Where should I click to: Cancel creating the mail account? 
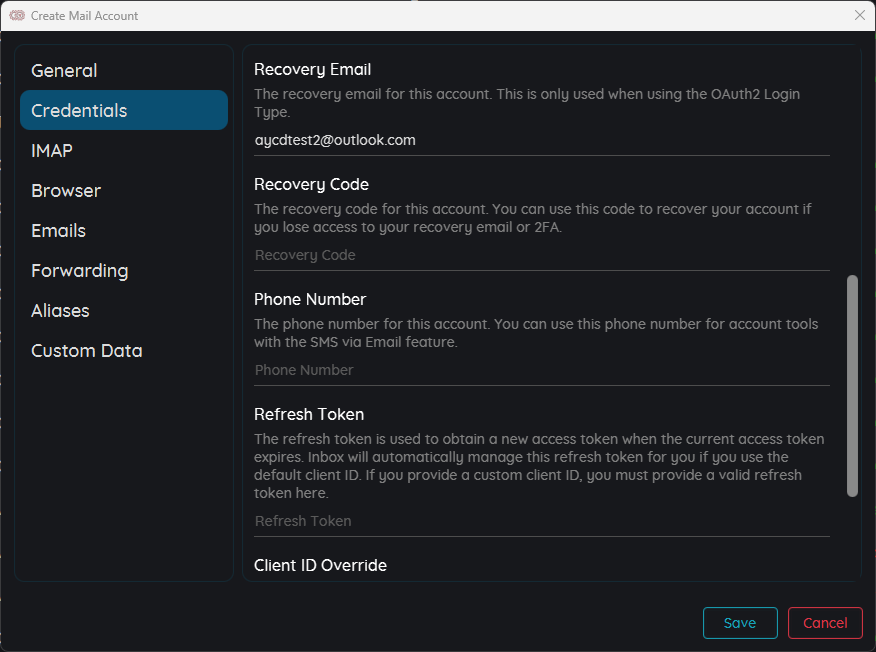[x=825, y=622]
